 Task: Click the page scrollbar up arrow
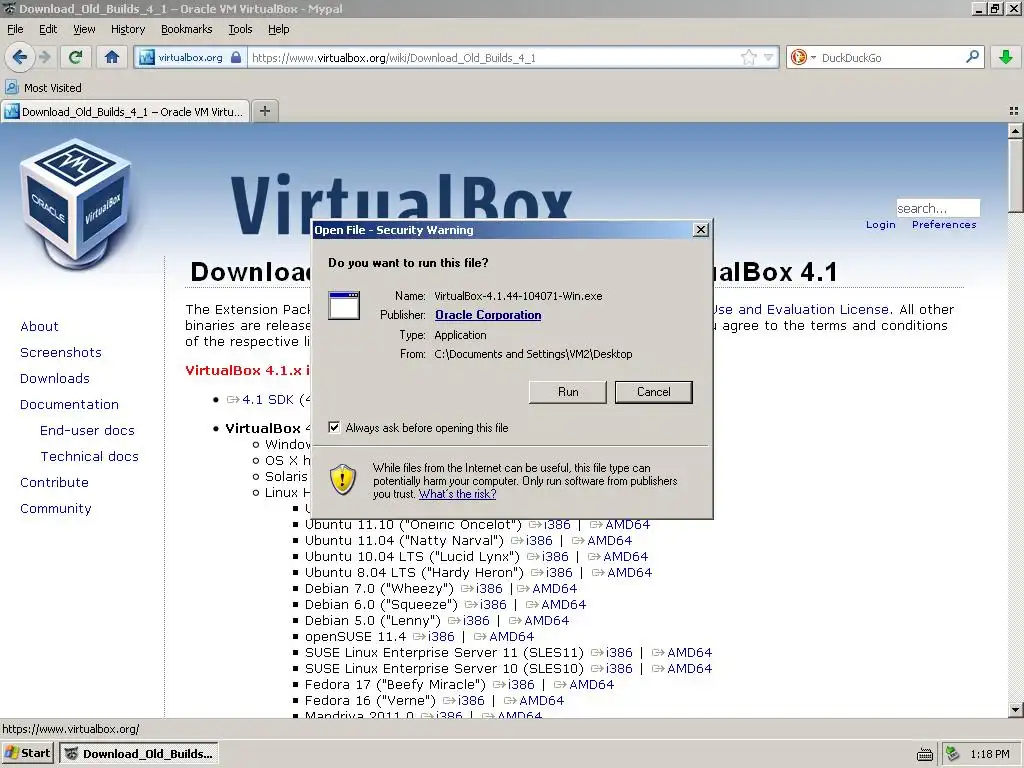(x=1015, y=131)
